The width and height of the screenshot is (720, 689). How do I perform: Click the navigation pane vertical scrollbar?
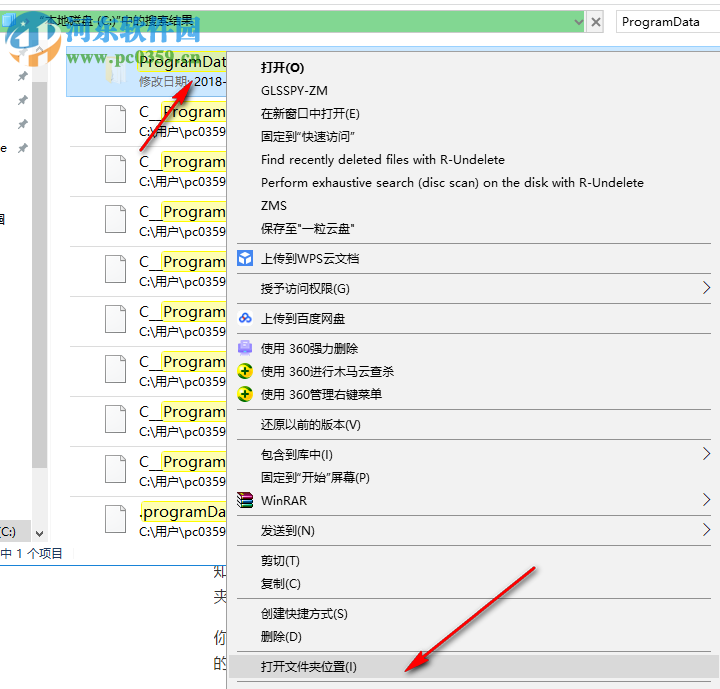click(39, 275)
